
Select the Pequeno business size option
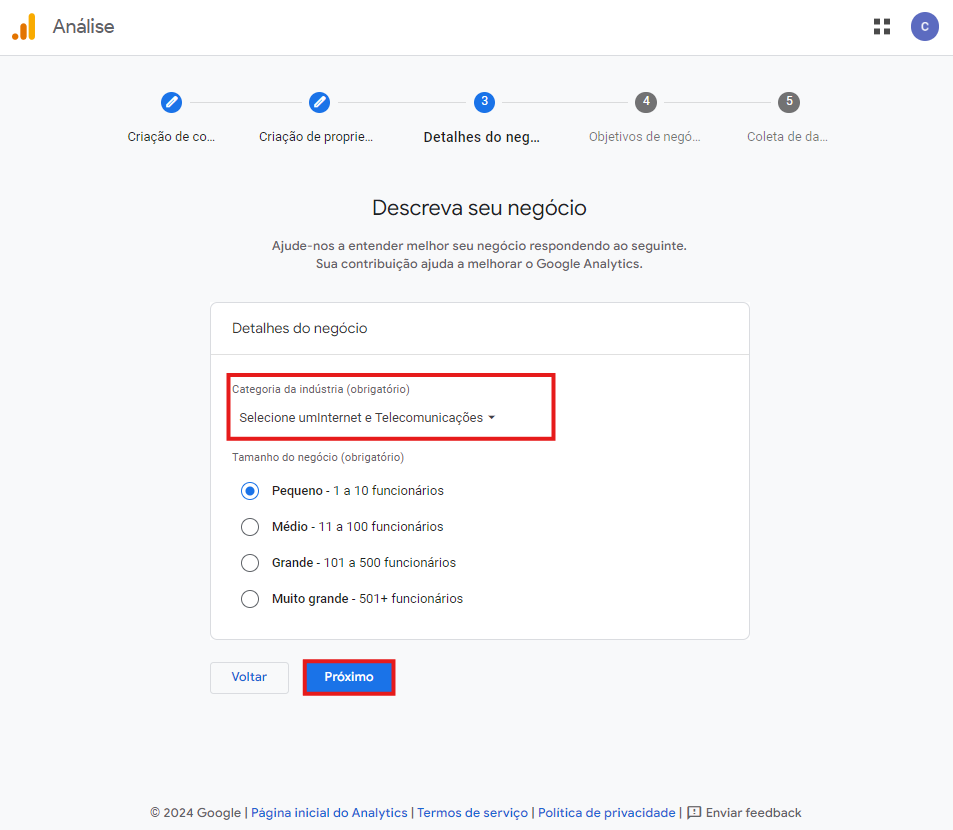tap(250, 491)
